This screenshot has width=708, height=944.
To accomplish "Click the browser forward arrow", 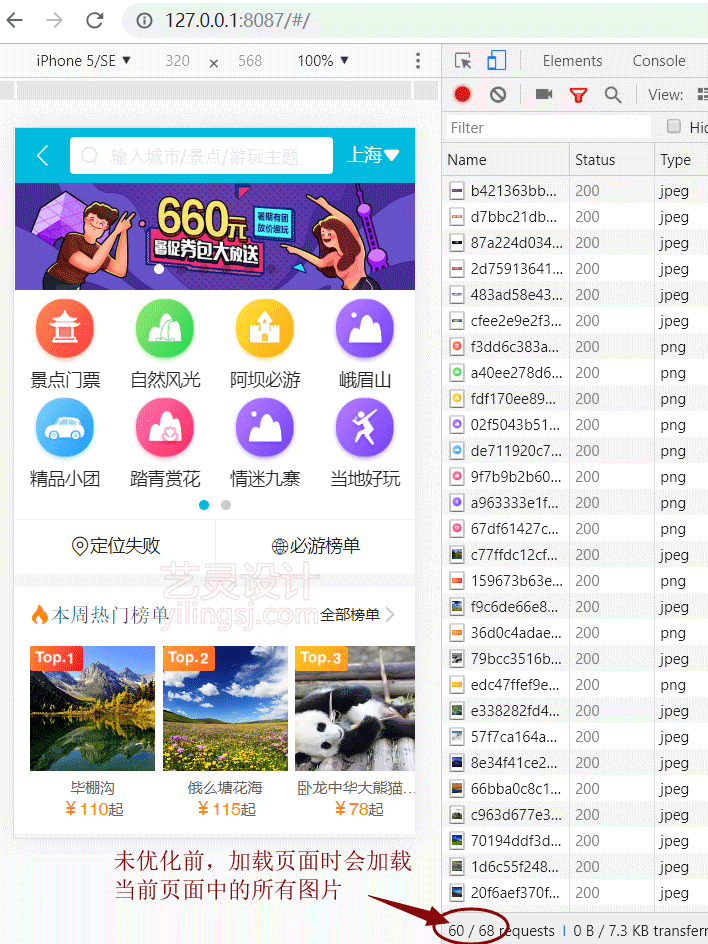I will point(55,20).
